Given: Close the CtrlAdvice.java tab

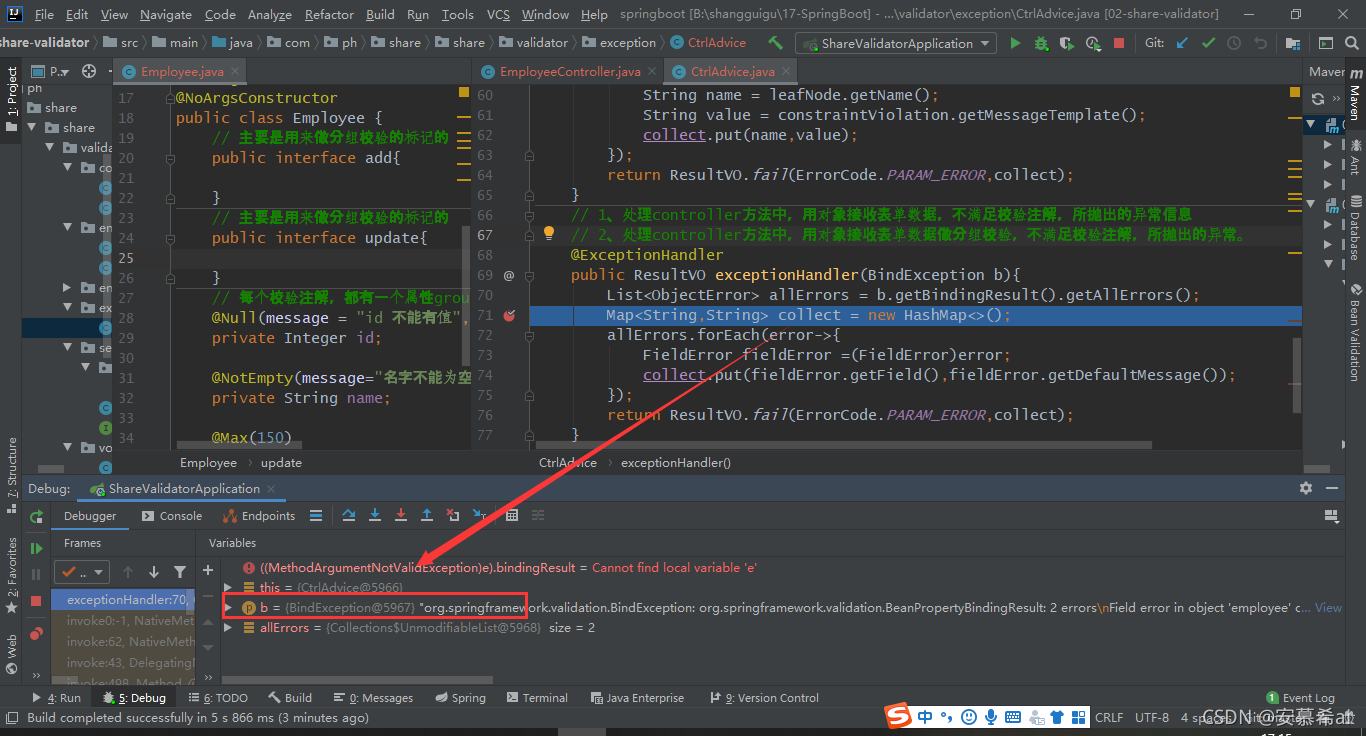Looking at the screenshot, I should click(786, 72).
